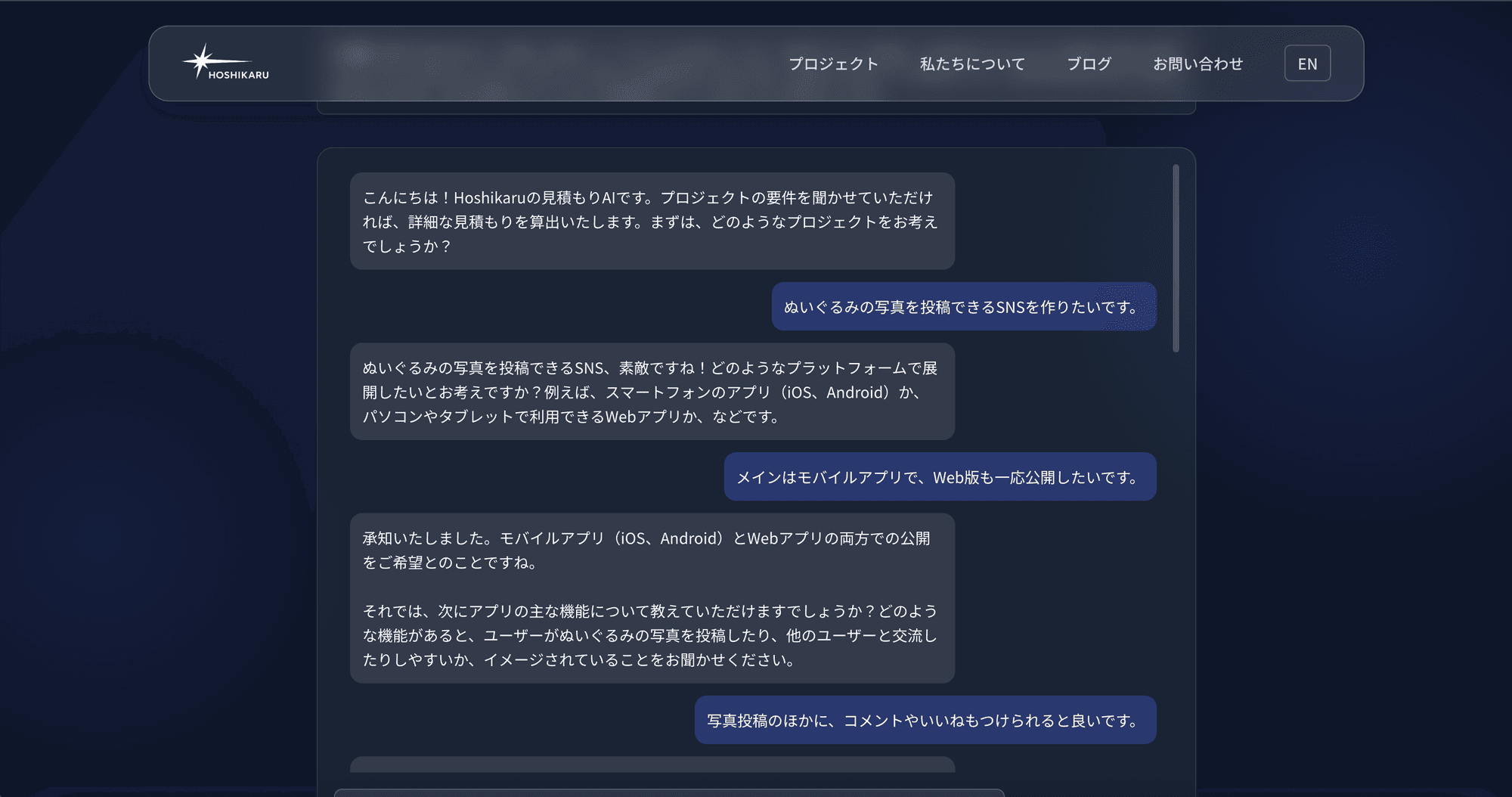Click the AI reply starting with 承知いたしました

[652, 598]
